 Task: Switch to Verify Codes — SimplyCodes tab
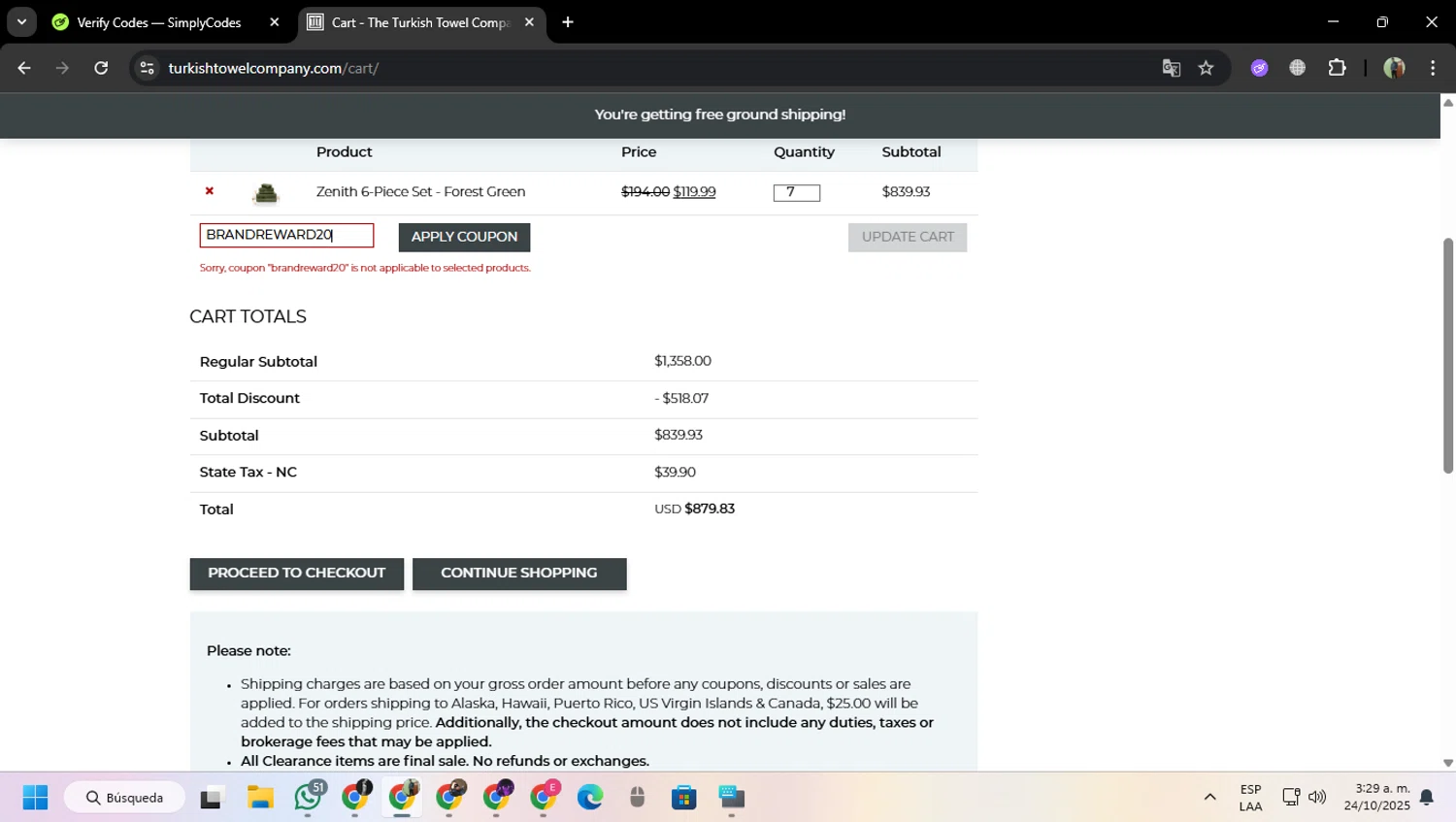(x=158, y=22)
